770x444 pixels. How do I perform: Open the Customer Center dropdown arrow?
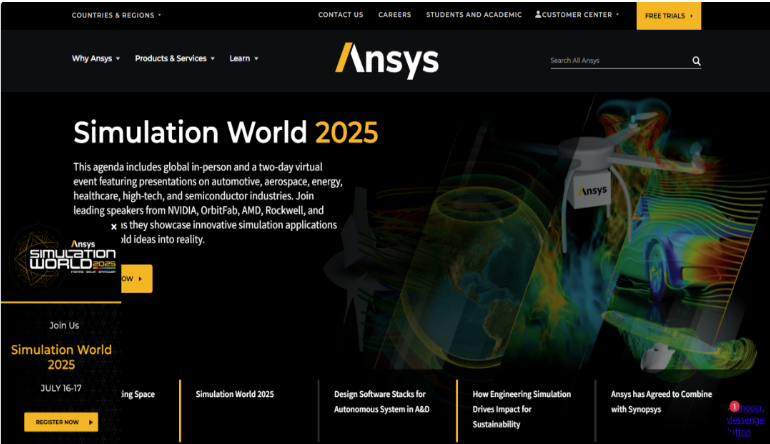pyautogui.click(x=617, y=15)
